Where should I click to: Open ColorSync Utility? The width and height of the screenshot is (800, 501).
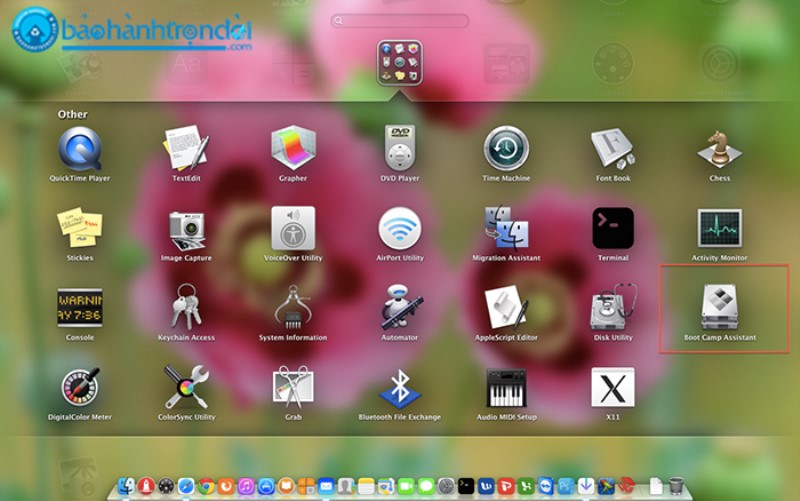click(186, 387)
